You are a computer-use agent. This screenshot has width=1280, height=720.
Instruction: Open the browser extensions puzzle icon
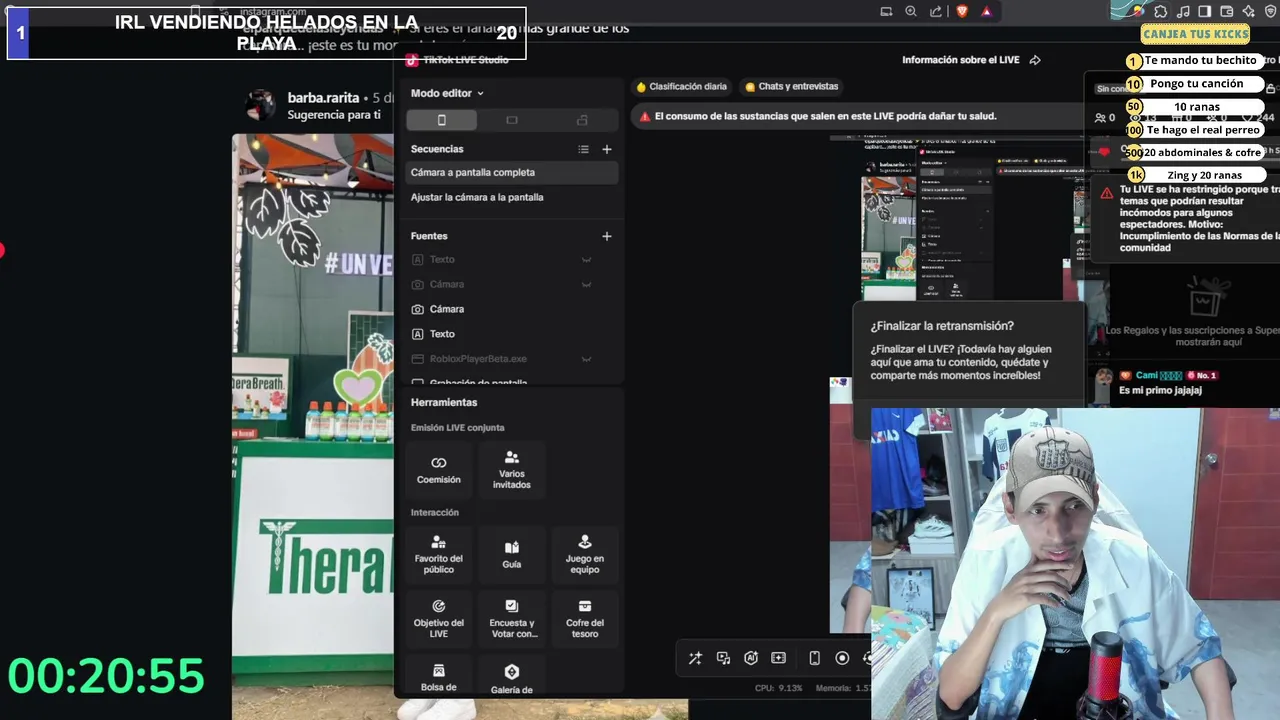click(x=1160, y=11)
